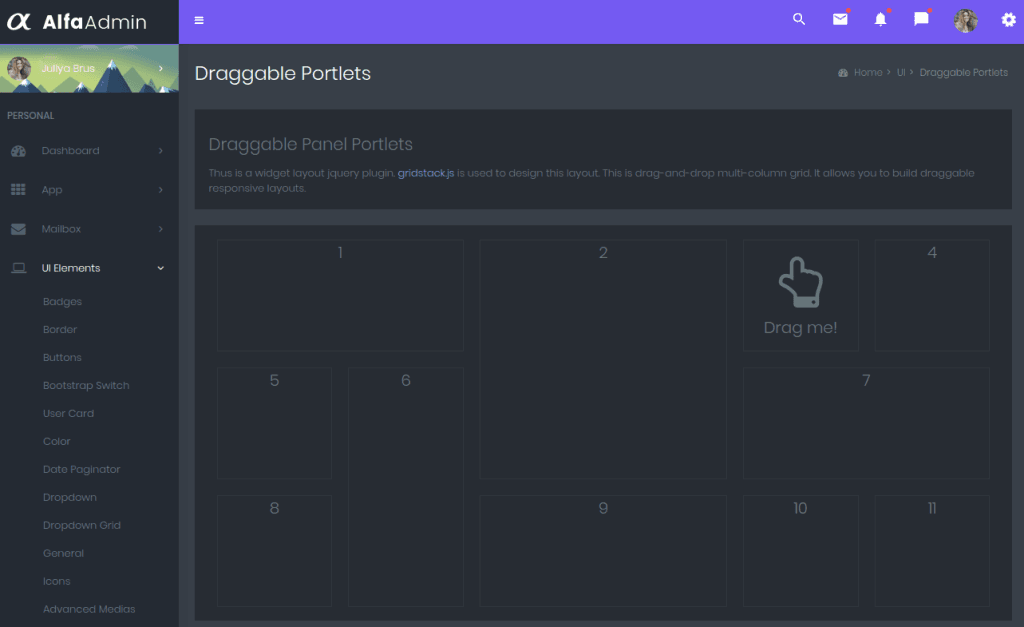
Task: Open Date Paginator submenu item
Action: coord(81,470)
